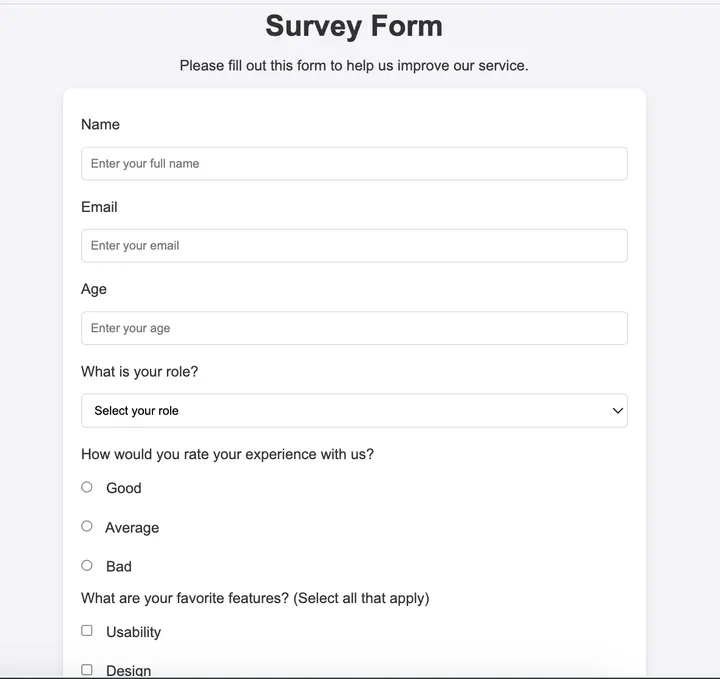Click the "Average" option label text
Image resolution: width=720 pixels, height=679 pixels.
coord(132,528)
